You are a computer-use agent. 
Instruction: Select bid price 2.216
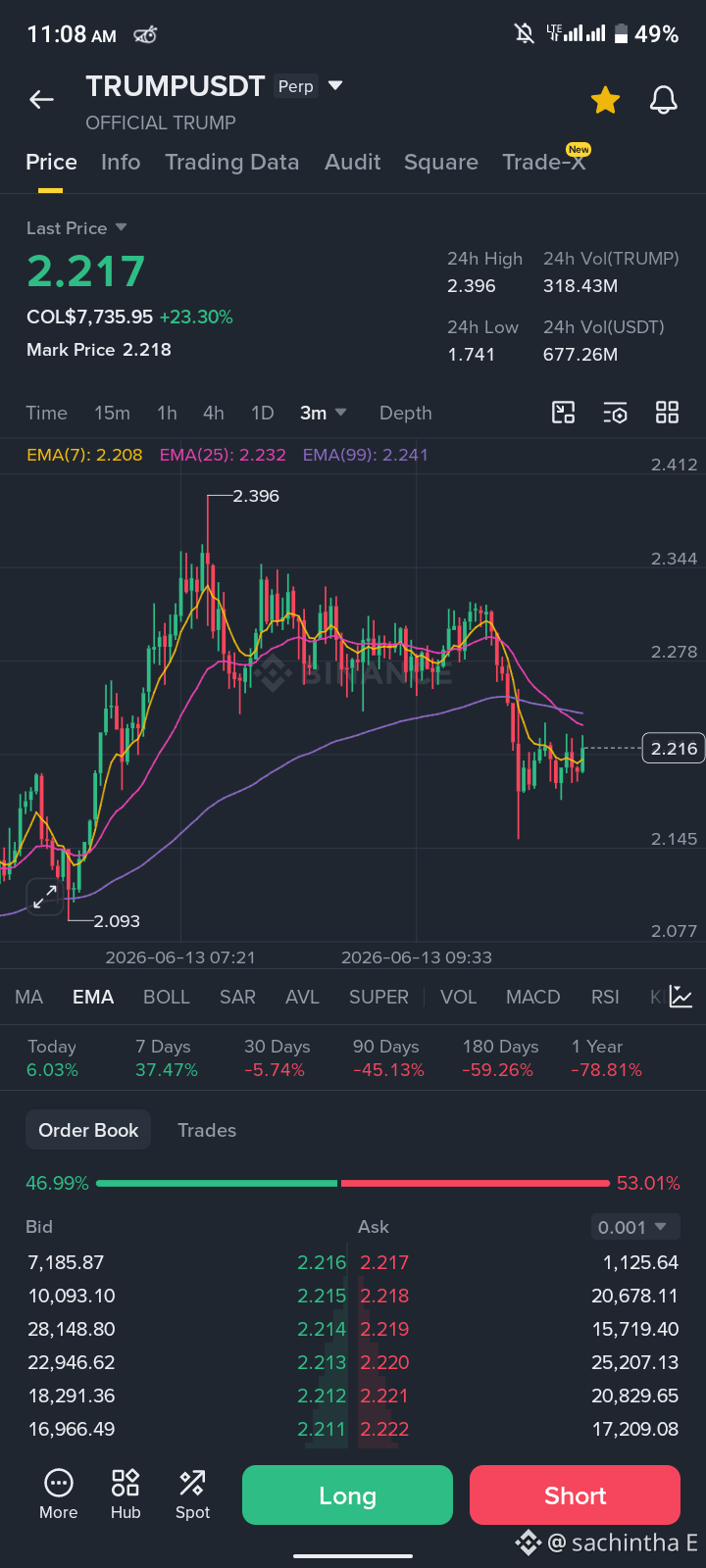(x=322, y=1262)
